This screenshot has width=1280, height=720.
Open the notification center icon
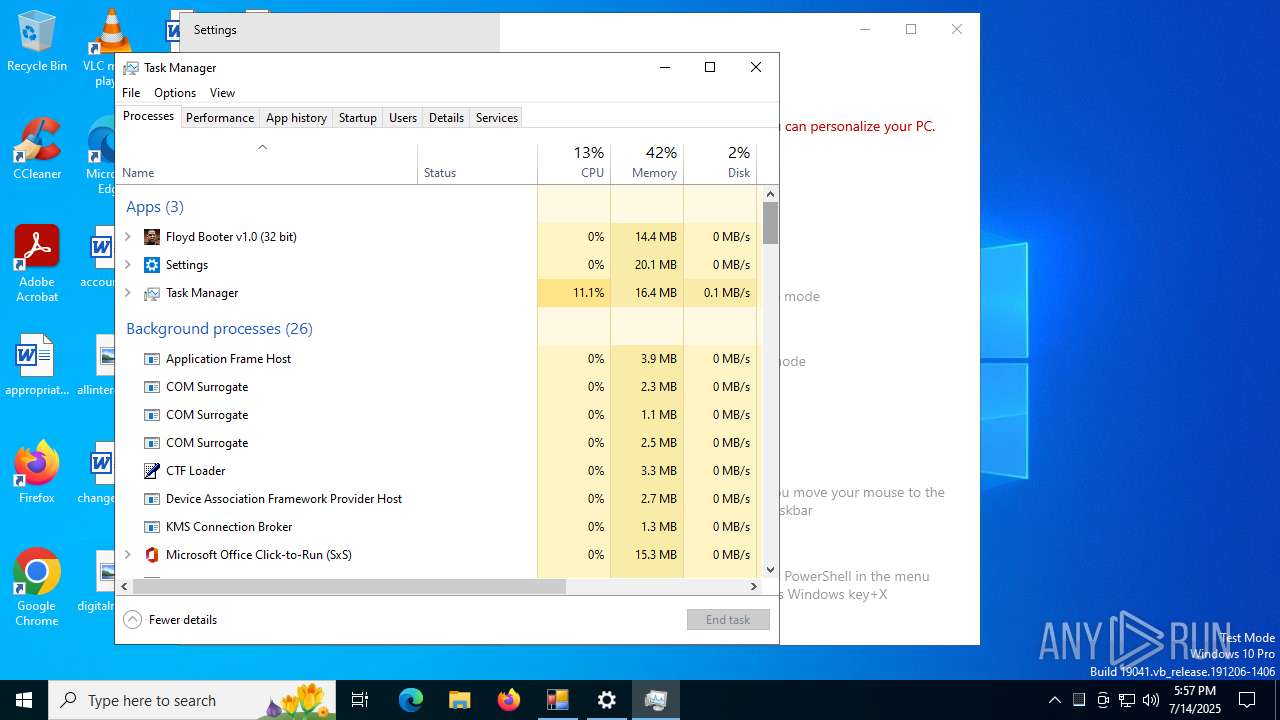1247,700
